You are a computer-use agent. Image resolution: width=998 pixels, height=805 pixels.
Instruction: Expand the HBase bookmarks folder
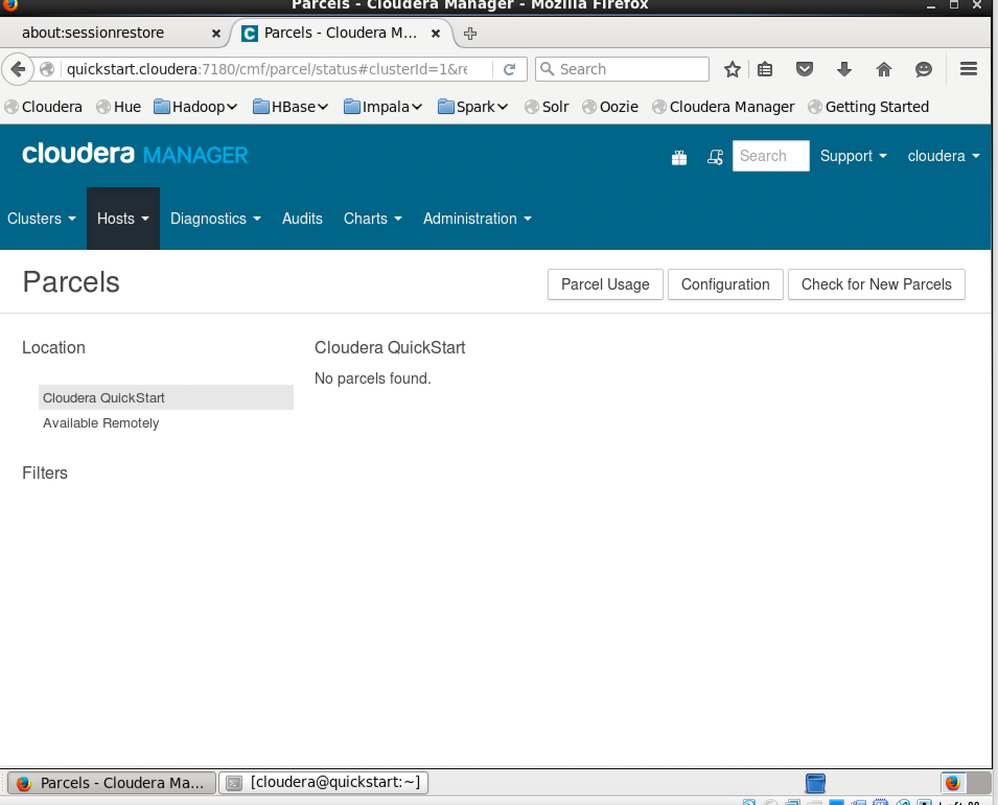pyautogui.click(x=290, y=107)
